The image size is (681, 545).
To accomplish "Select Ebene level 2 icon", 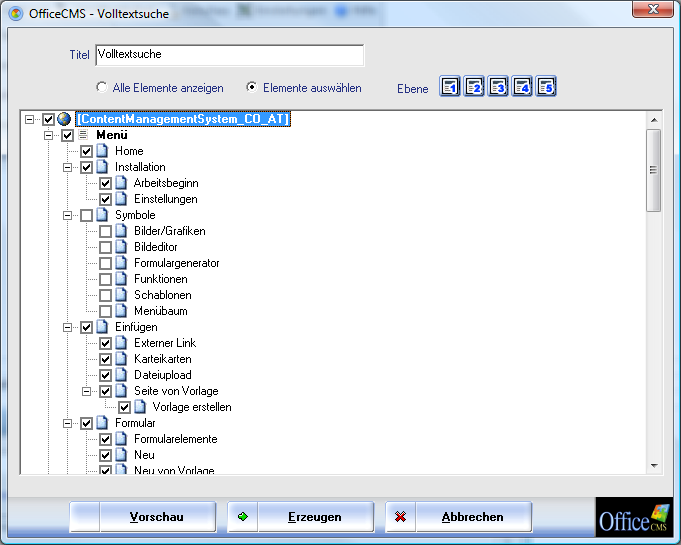I will [x=474, y=86].
